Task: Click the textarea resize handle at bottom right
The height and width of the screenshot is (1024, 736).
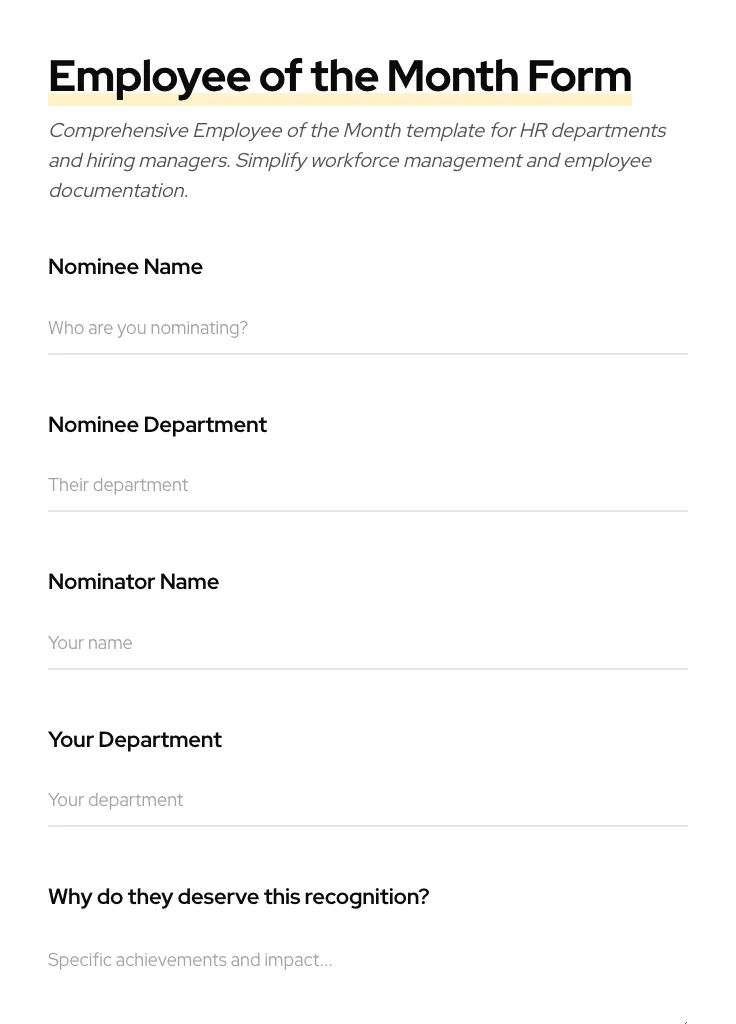Action: pyautogui.click(x=684, y=1018)
